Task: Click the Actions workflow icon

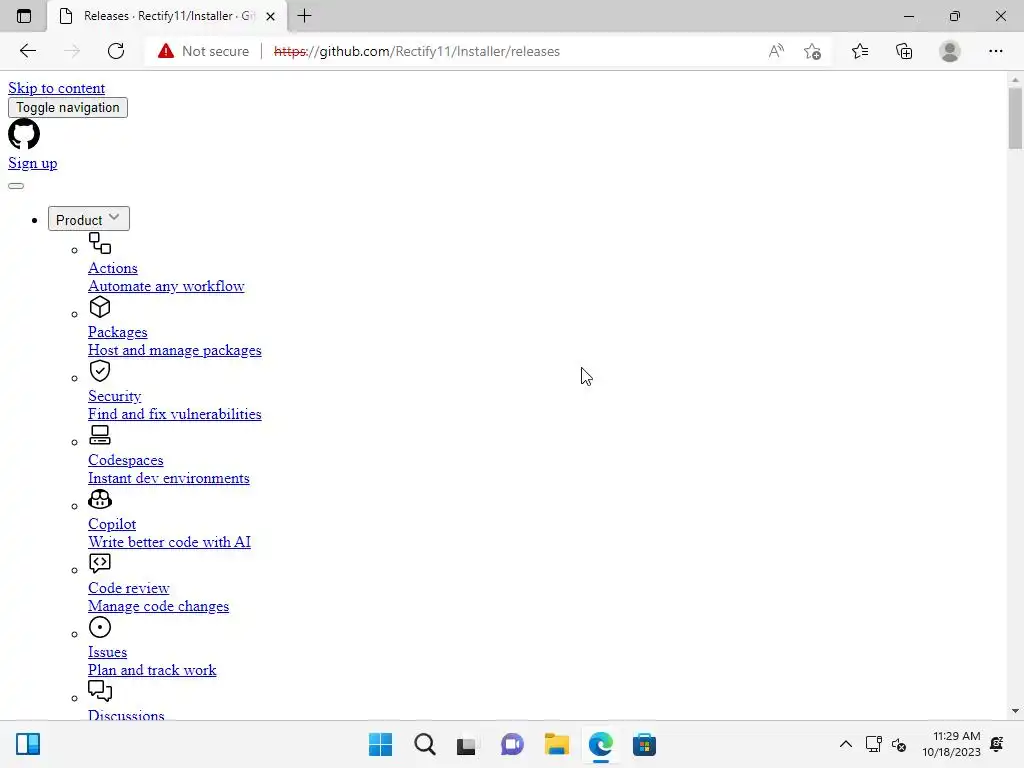Action: 100,243
